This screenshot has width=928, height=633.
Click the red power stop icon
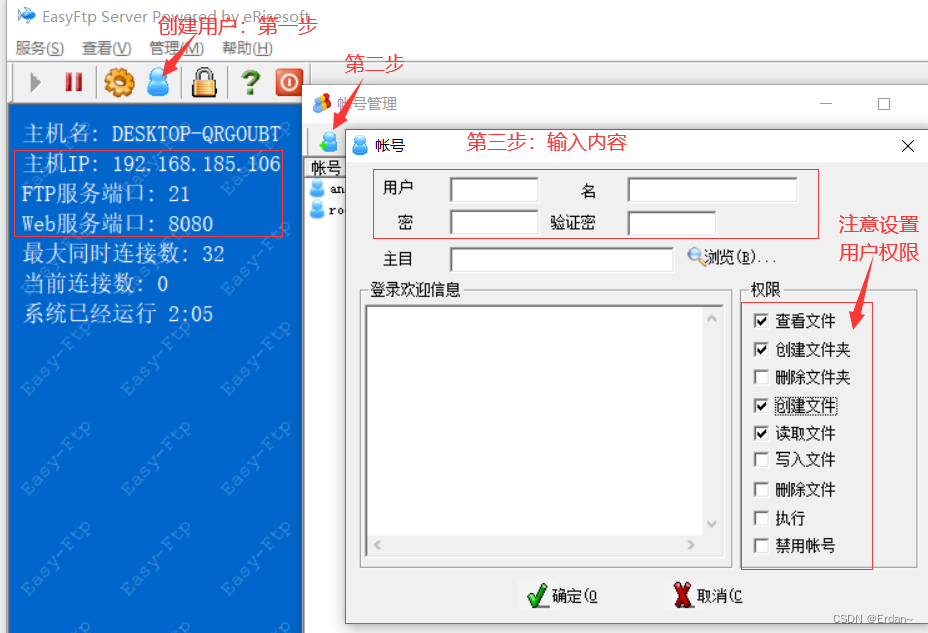point(288,82)
